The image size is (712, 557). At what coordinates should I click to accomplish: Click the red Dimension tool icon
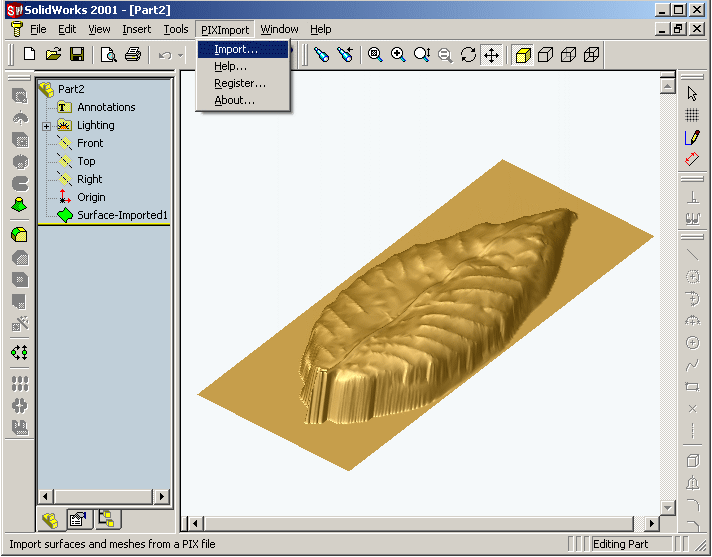click(x=692, y=159)
